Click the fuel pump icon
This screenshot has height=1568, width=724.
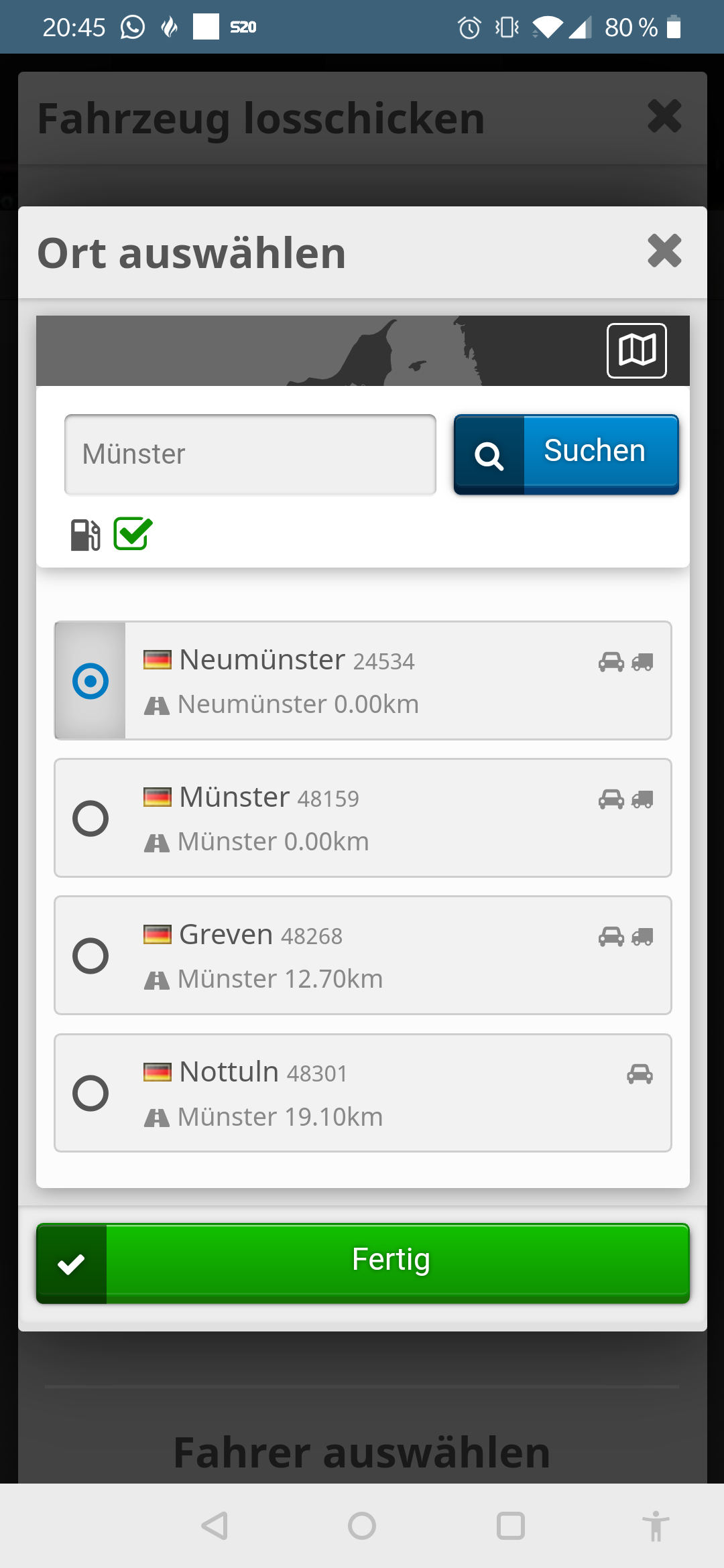pyautogui.click(x=85, y=535)
